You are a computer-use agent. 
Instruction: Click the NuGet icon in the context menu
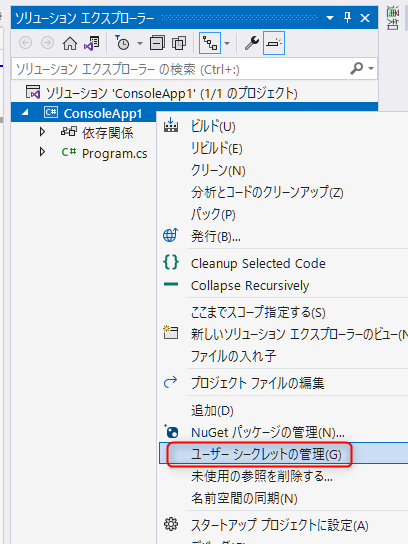(171, 431)
